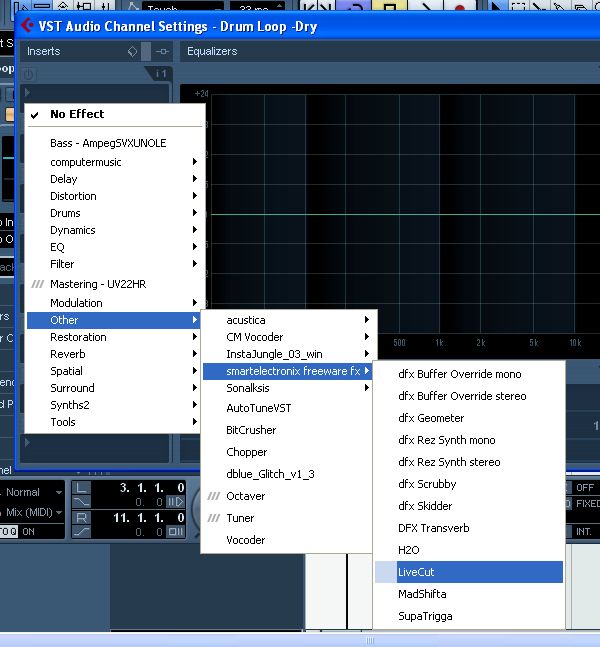Open the Restoration category

(x=115, y=337)
